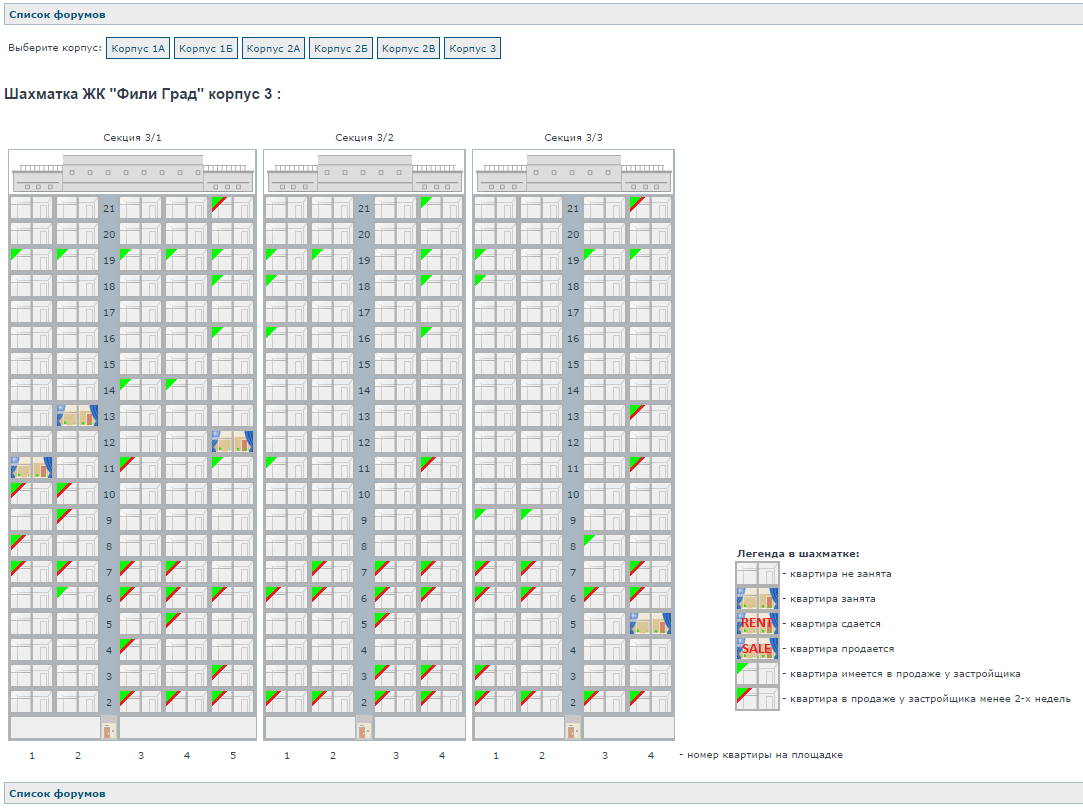Select the Корпус 2А button
1083x810 pixels.
tap(274, 48)
